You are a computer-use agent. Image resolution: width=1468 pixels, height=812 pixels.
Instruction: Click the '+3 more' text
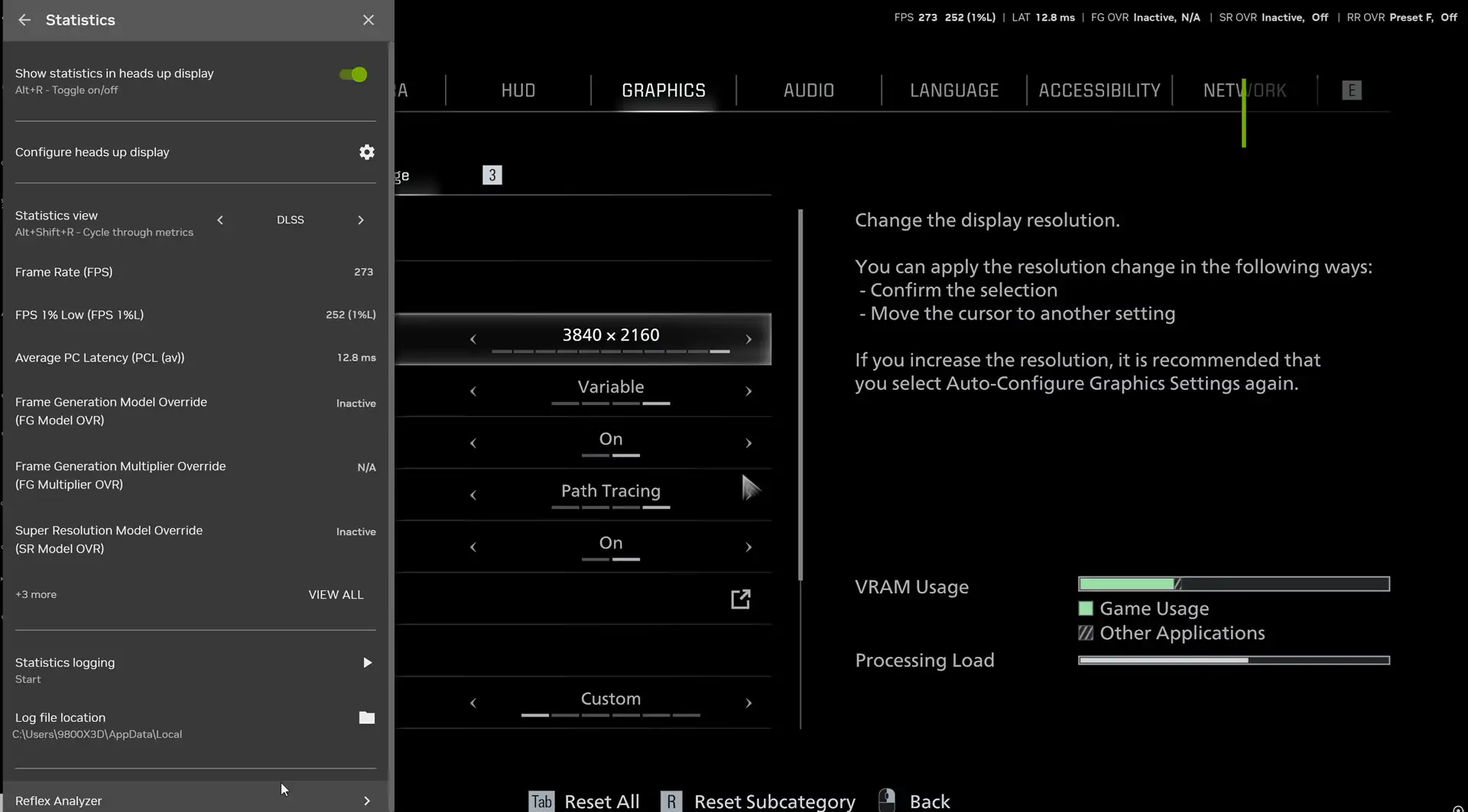click(36, 595)
